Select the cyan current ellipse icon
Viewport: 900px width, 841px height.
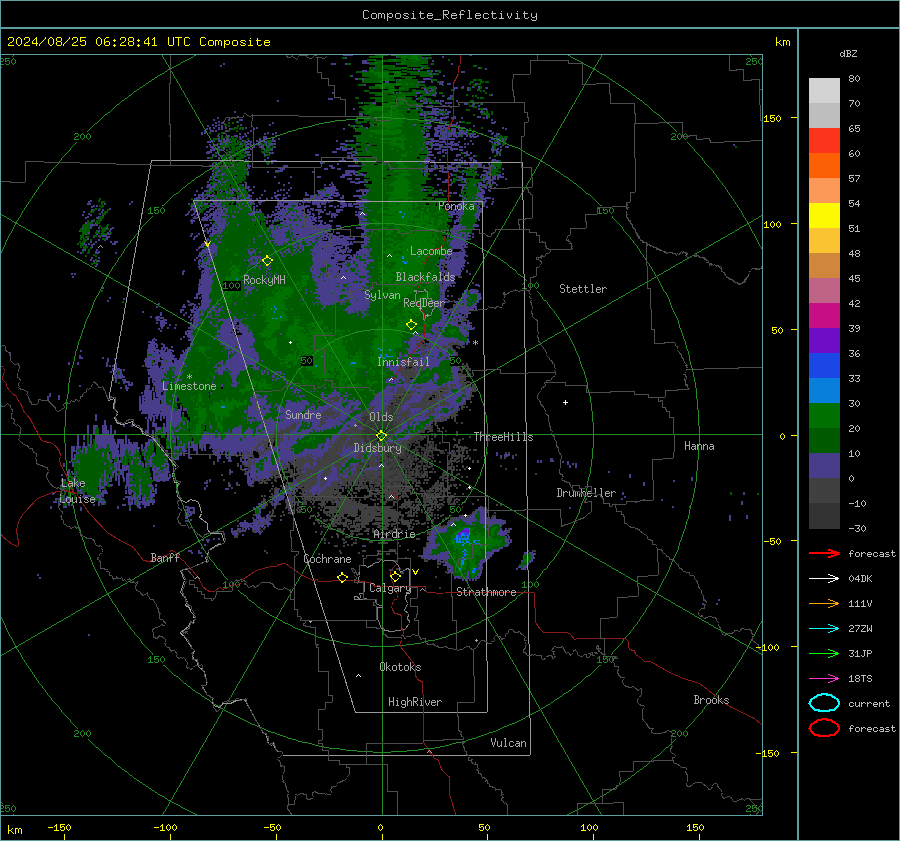pyautogui.click(x=824, y=703)
